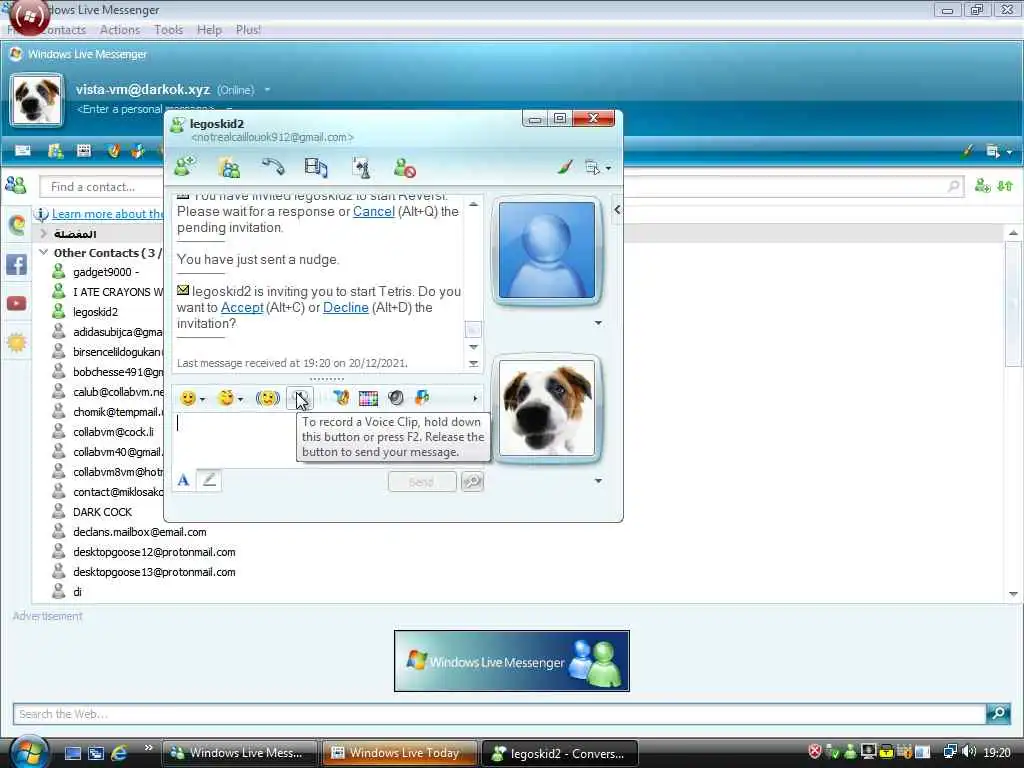
Task: Open the weather sun tab in sidebar
Action: (x=16, y=342)
